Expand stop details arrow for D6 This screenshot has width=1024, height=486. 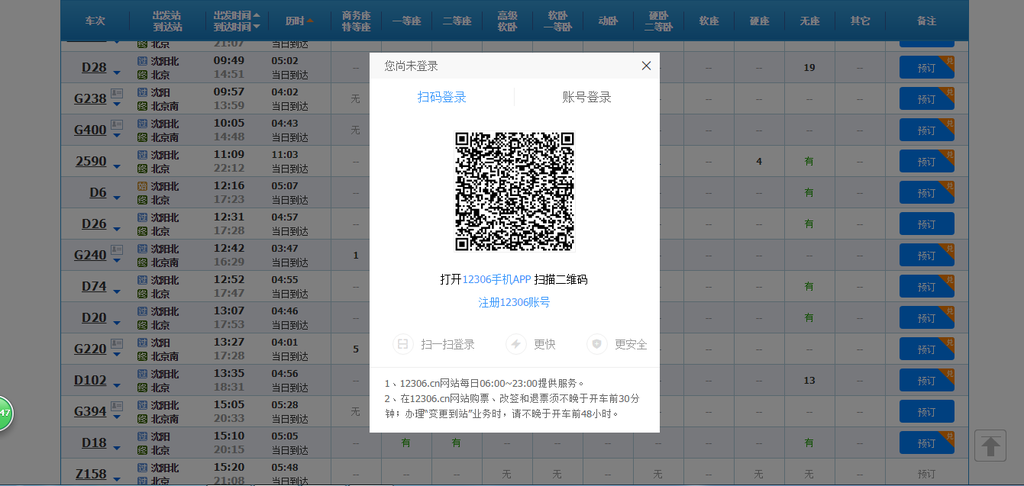(x=117, y=199)
